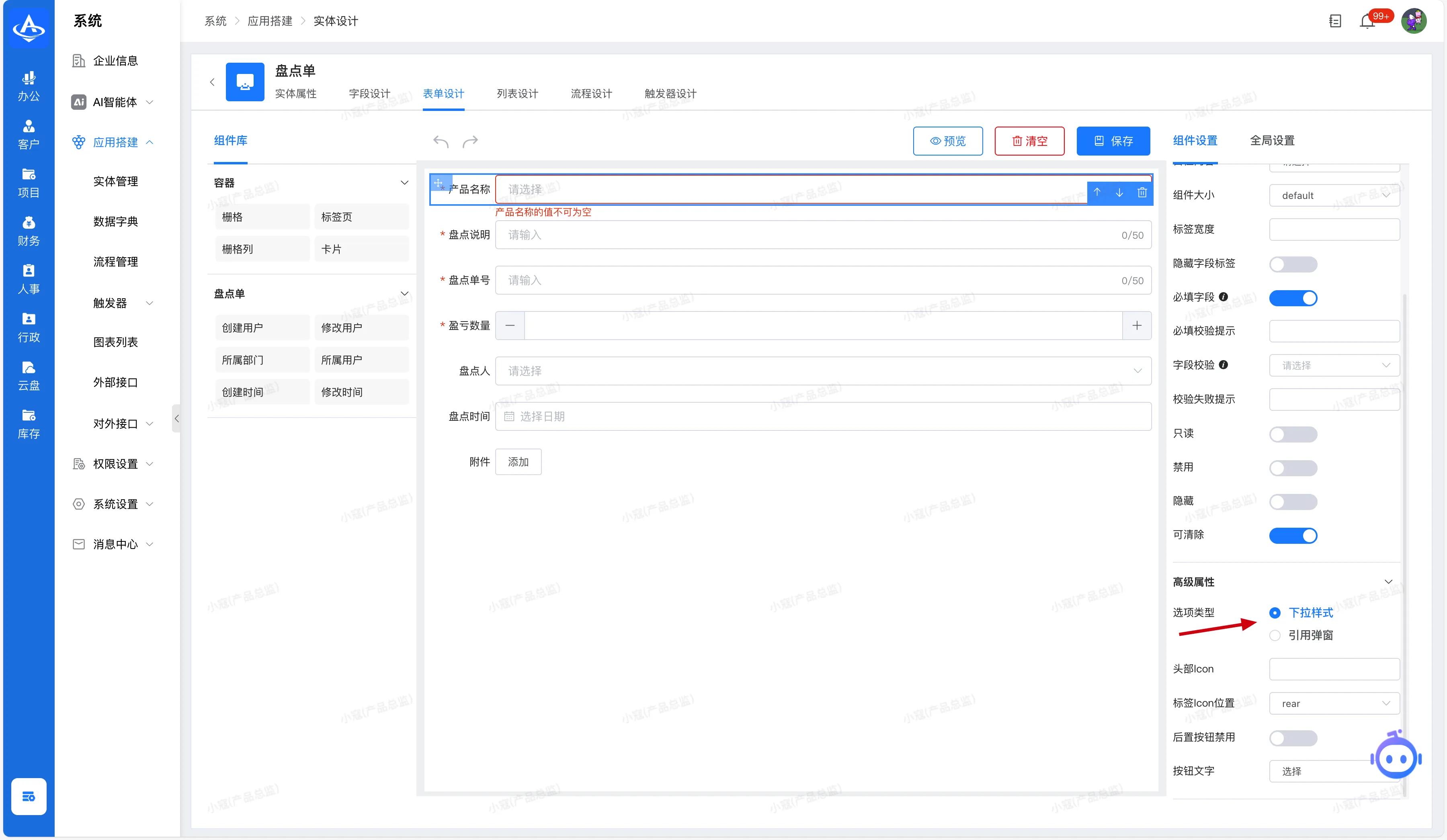This screenshot has width=1447, height=840.
Task: Delete the 产品名称 field with trash icon
Action: click(1142, 193)
